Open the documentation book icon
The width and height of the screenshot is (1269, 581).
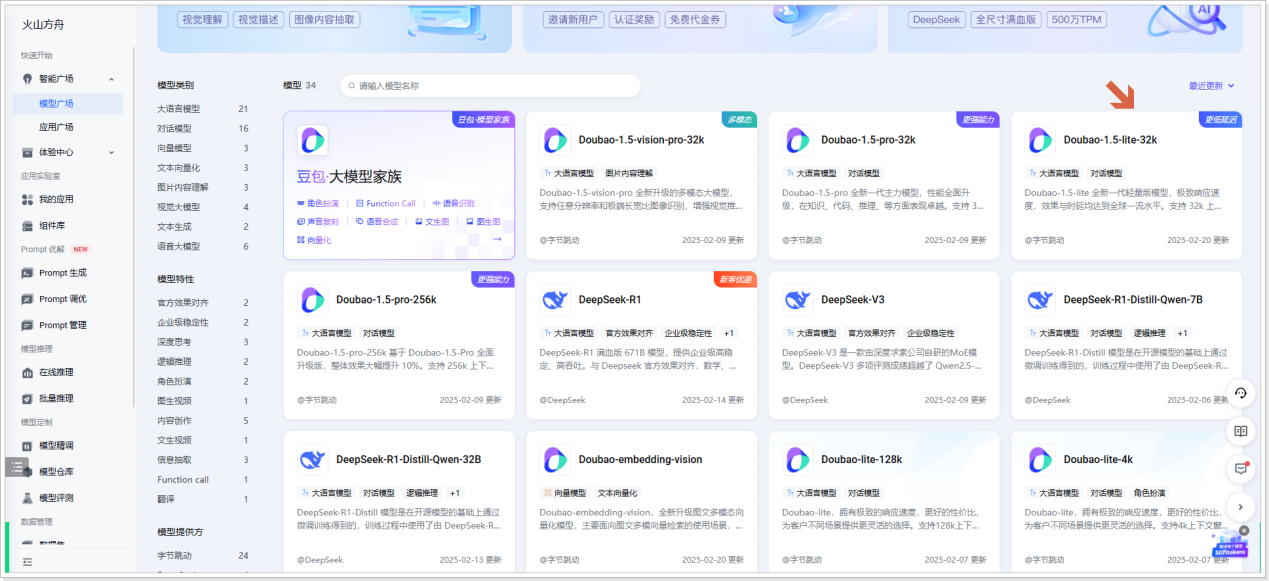click(1240, 431)
